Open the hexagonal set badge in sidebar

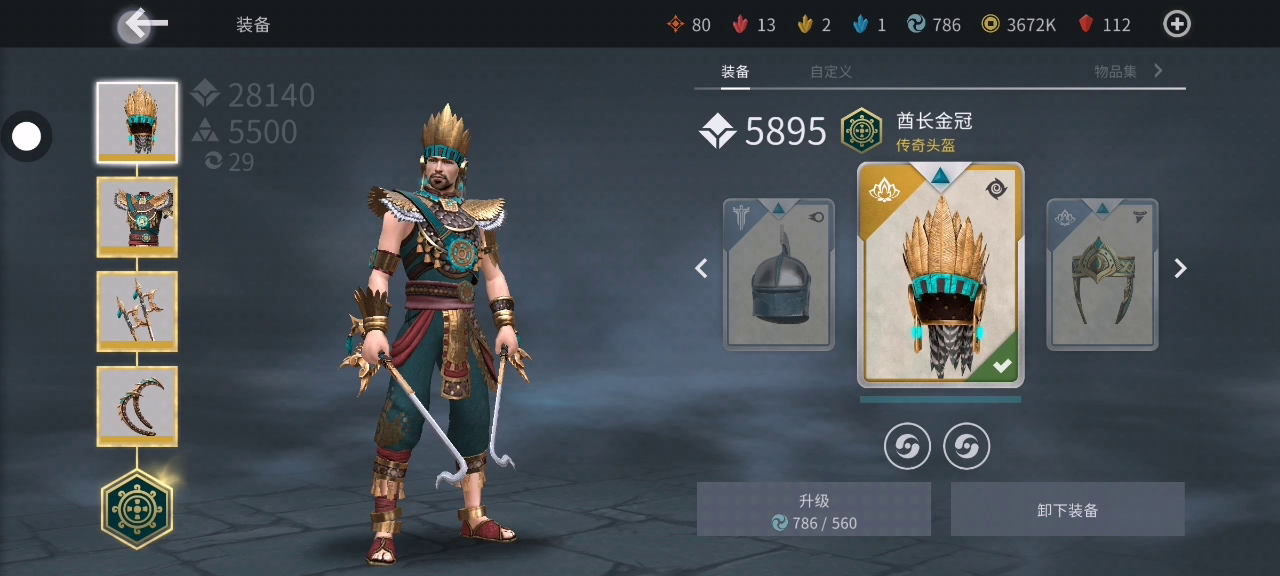(137, 509)
